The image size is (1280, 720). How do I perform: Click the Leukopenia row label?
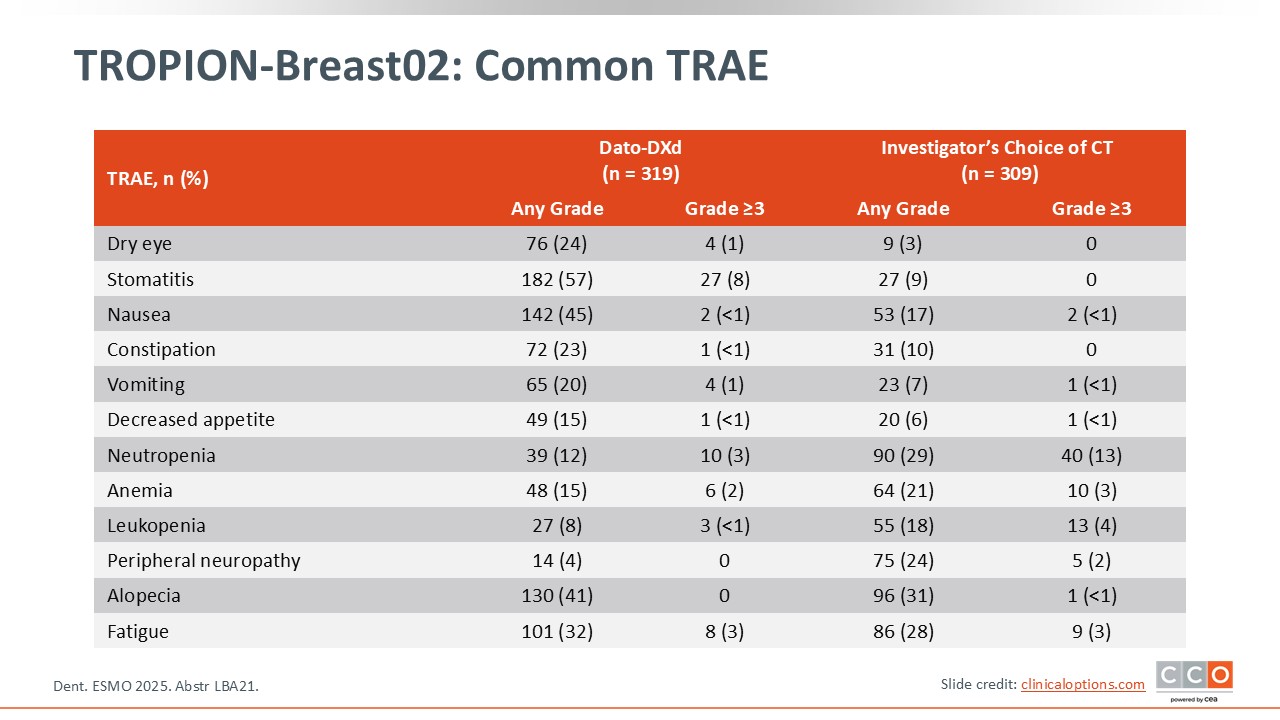(x=155, y=525)
